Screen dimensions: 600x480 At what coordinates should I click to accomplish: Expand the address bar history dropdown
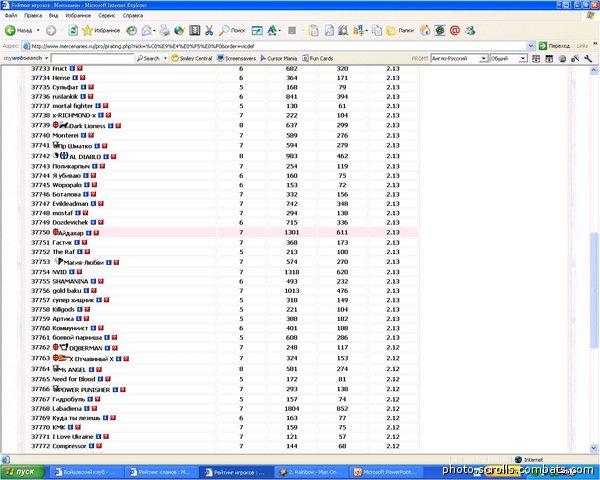pos(531,46)
